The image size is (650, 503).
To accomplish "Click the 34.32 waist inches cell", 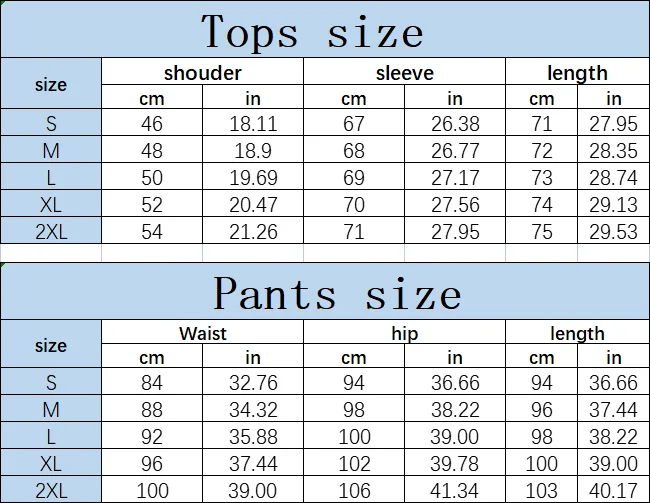I will tap(253, 410).
